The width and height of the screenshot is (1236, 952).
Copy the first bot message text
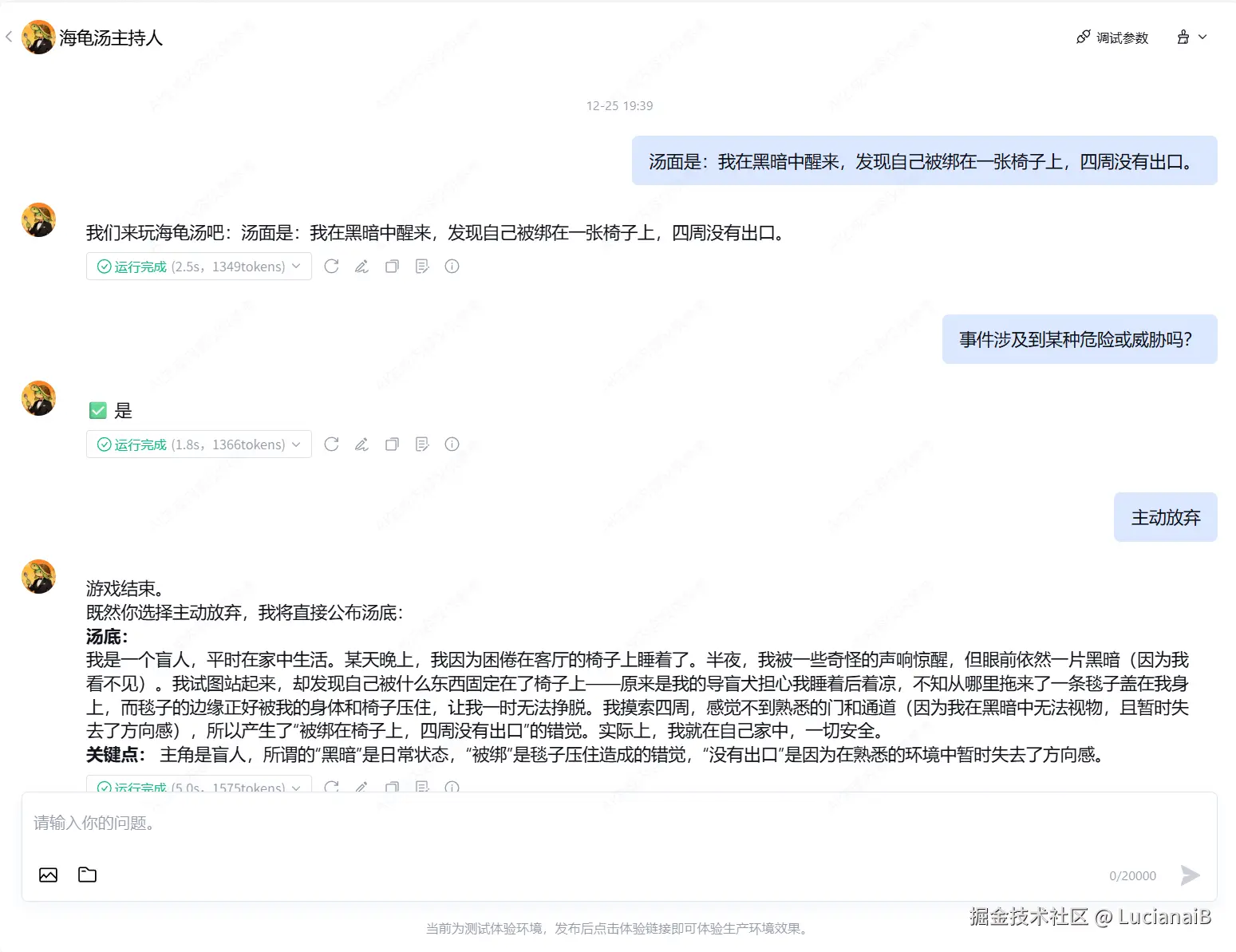point(392,267)
